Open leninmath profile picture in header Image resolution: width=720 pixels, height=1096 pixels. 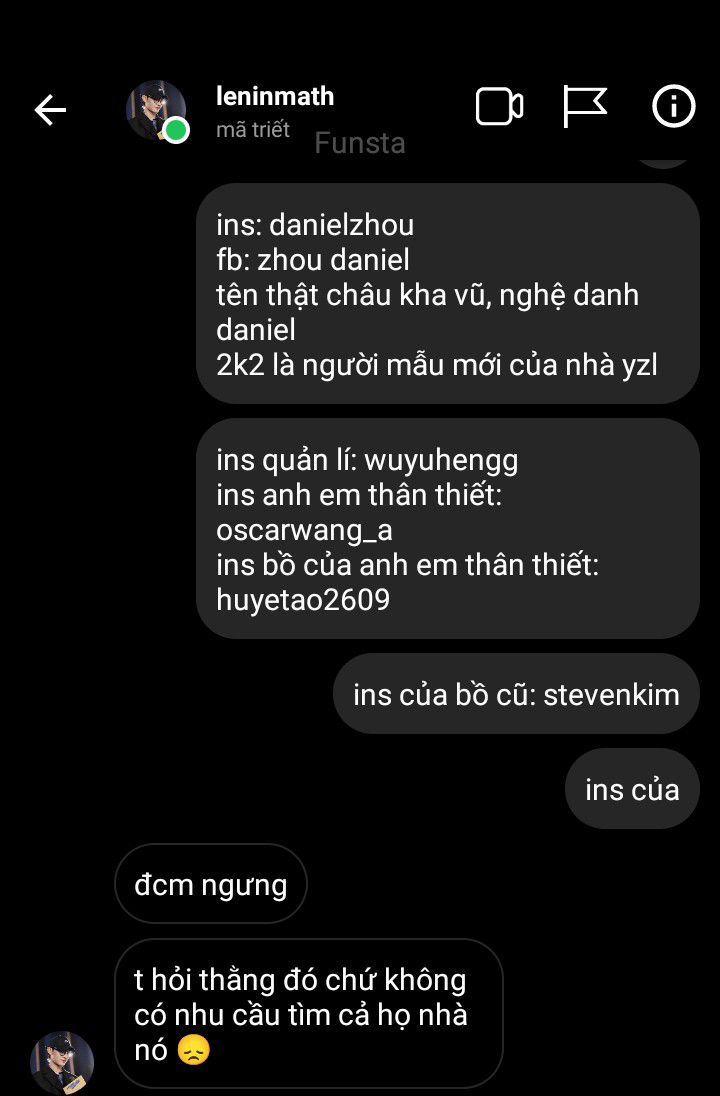coord(156,110)
